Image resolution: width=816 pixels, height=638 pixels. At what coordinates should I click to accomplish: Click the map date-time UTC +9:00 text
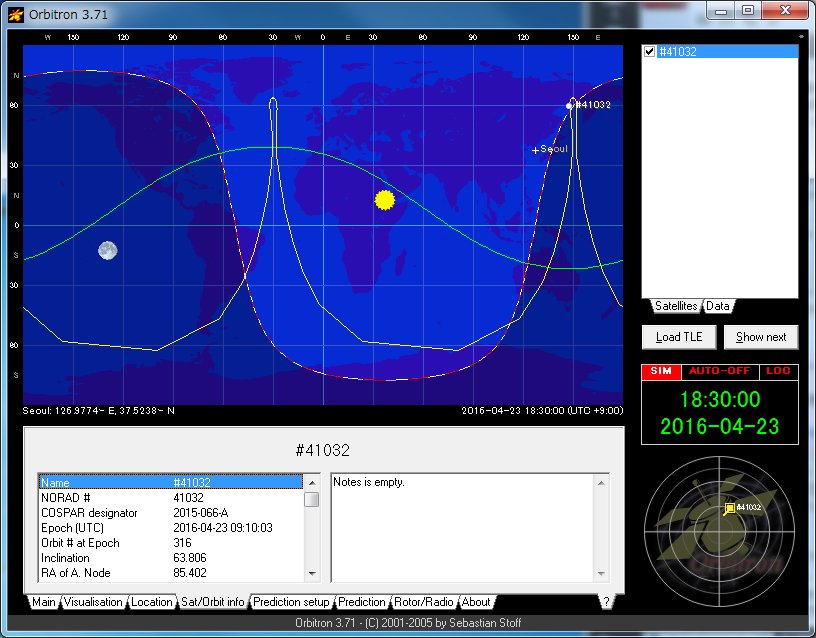[542, 411]
